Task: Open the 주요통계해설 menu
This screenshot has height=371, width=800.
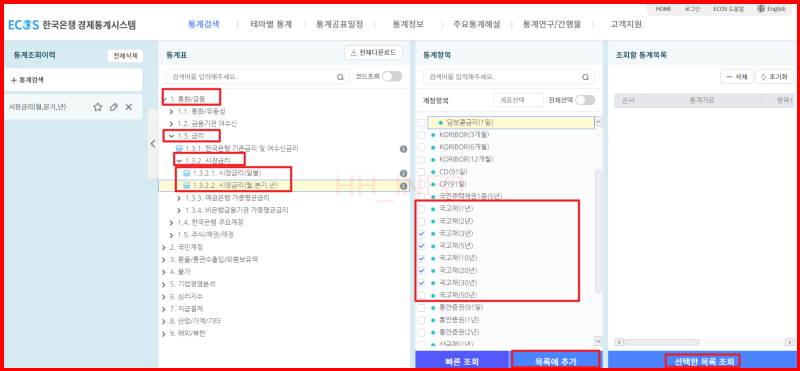Action: [x=477, y=24]
